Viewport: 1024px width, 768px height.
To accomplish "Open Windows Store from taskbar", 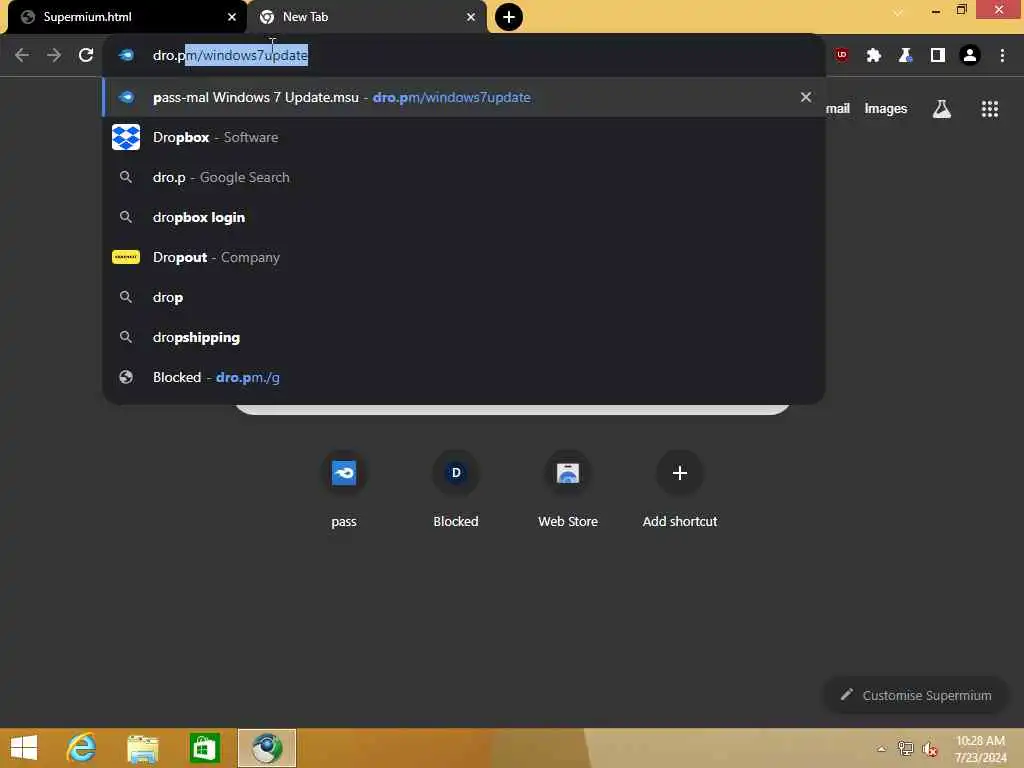I will tap(205, 748).
